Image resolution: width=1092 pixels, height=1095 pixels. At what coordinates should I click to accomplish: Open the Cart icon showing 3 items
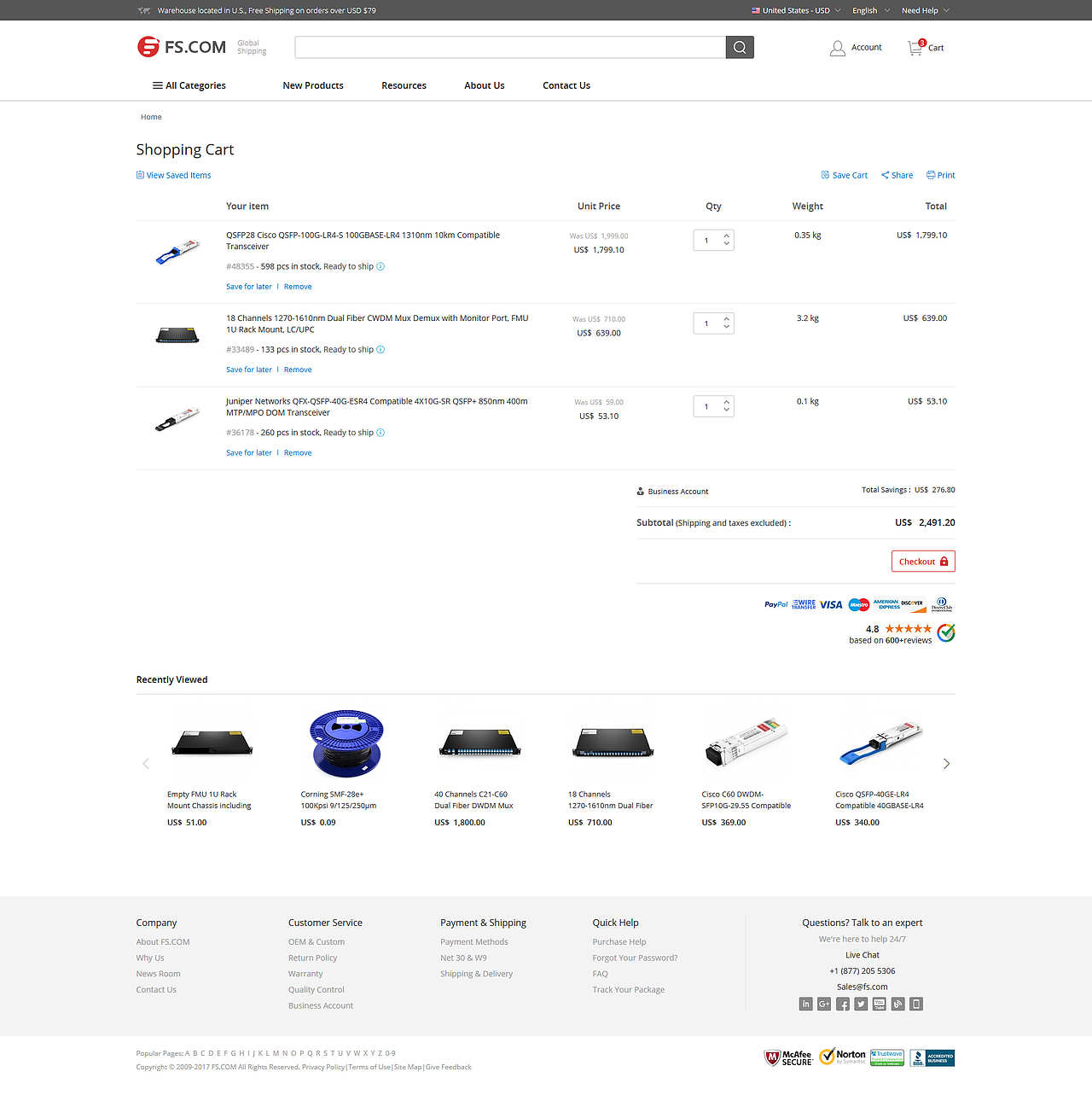click(x=913, y=48)
